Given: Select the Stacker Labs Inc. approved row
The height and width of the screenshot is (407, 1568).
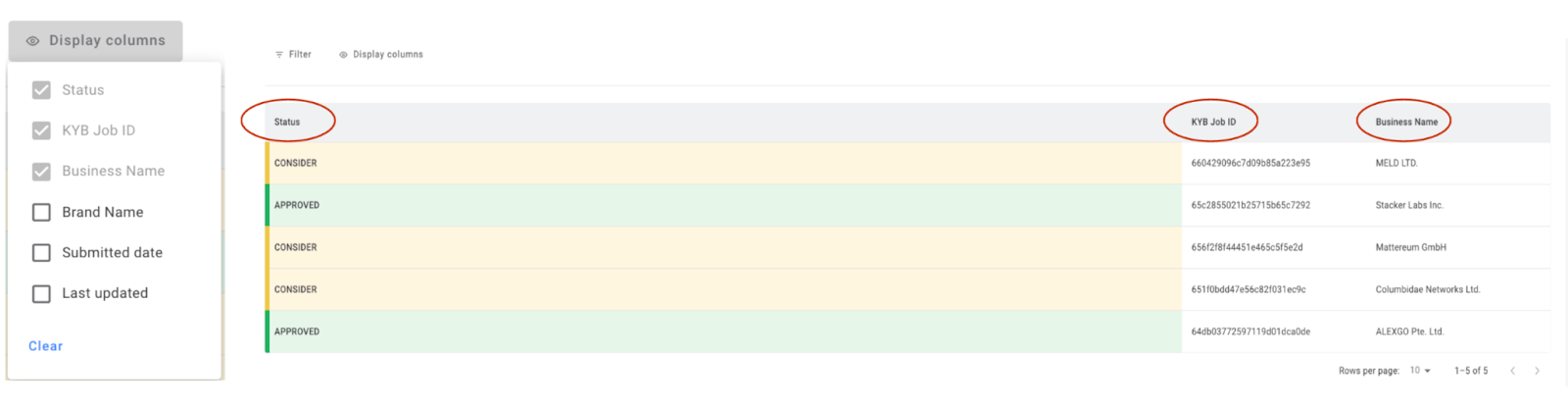Looking at the screenshot, I should pyautogui.click(x=907, y=206).
